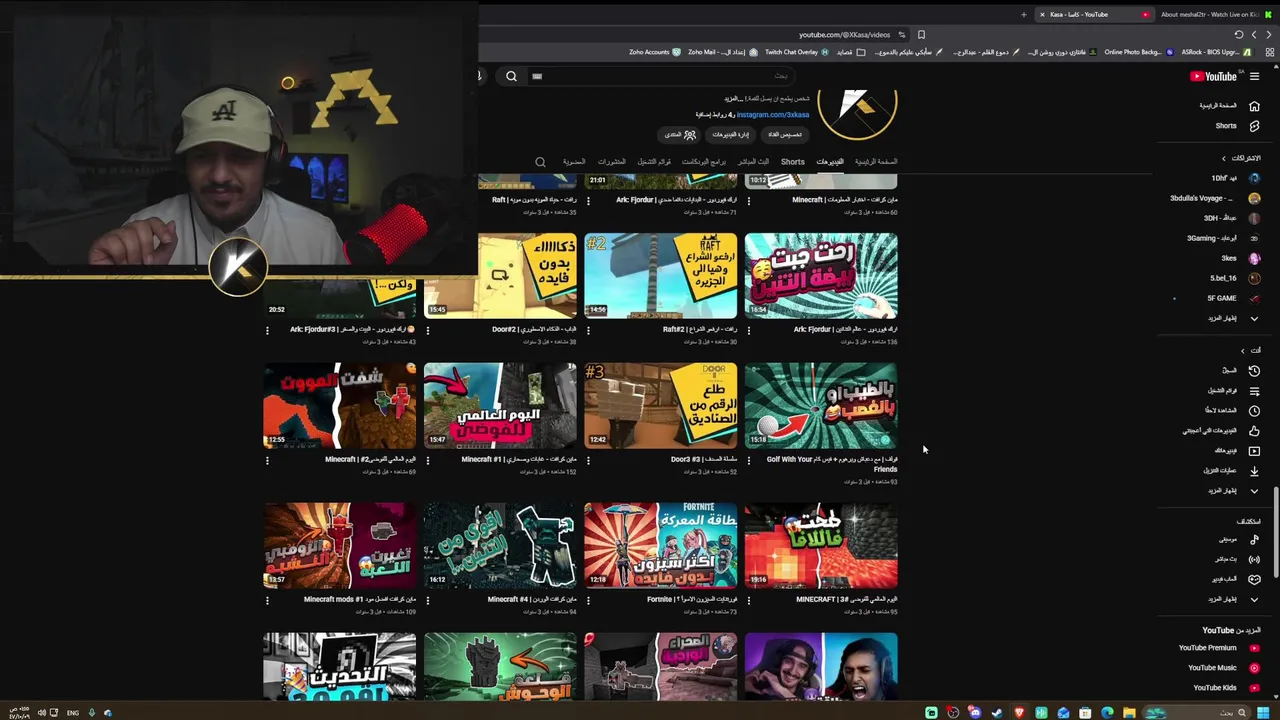Screen dimensions: 1280x720
Task: Switch to Playlists tab قوائم التشغيل
Action: [654, 162]
